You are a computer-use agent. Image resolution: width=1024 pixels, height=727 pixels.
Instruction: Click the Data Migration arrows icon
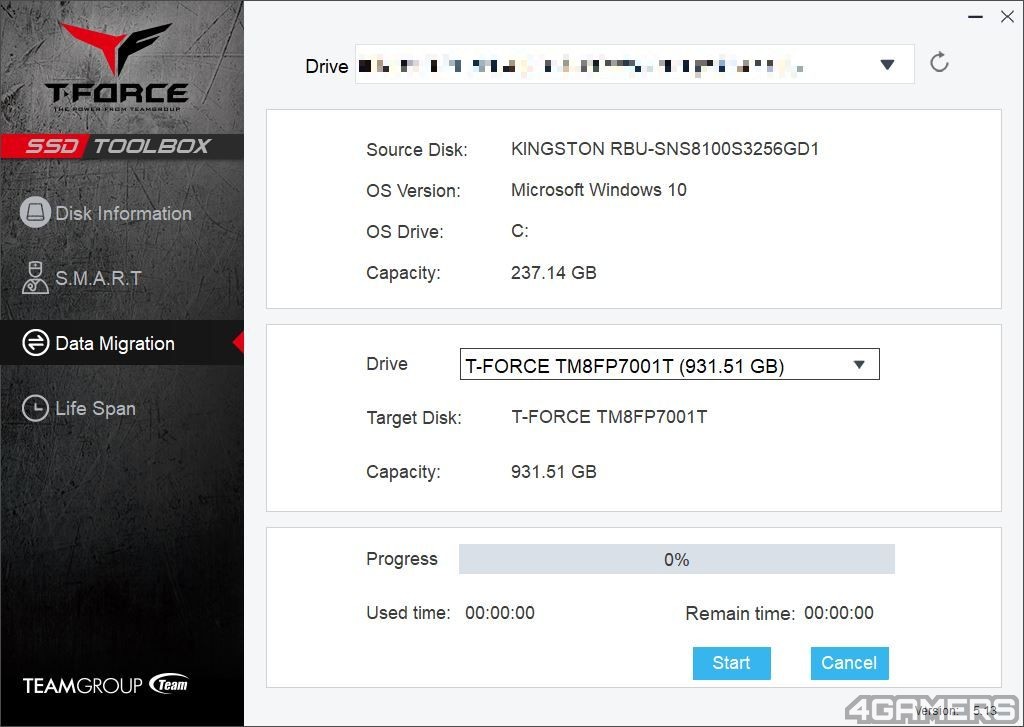point(35,343)
